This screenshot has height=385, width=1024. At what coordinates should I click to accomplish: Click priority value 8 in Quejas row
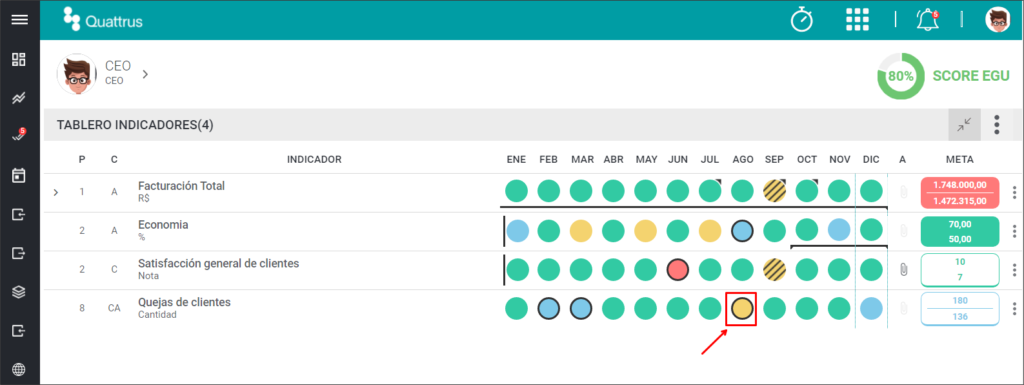pyautogui.click(x=82, y=308)
